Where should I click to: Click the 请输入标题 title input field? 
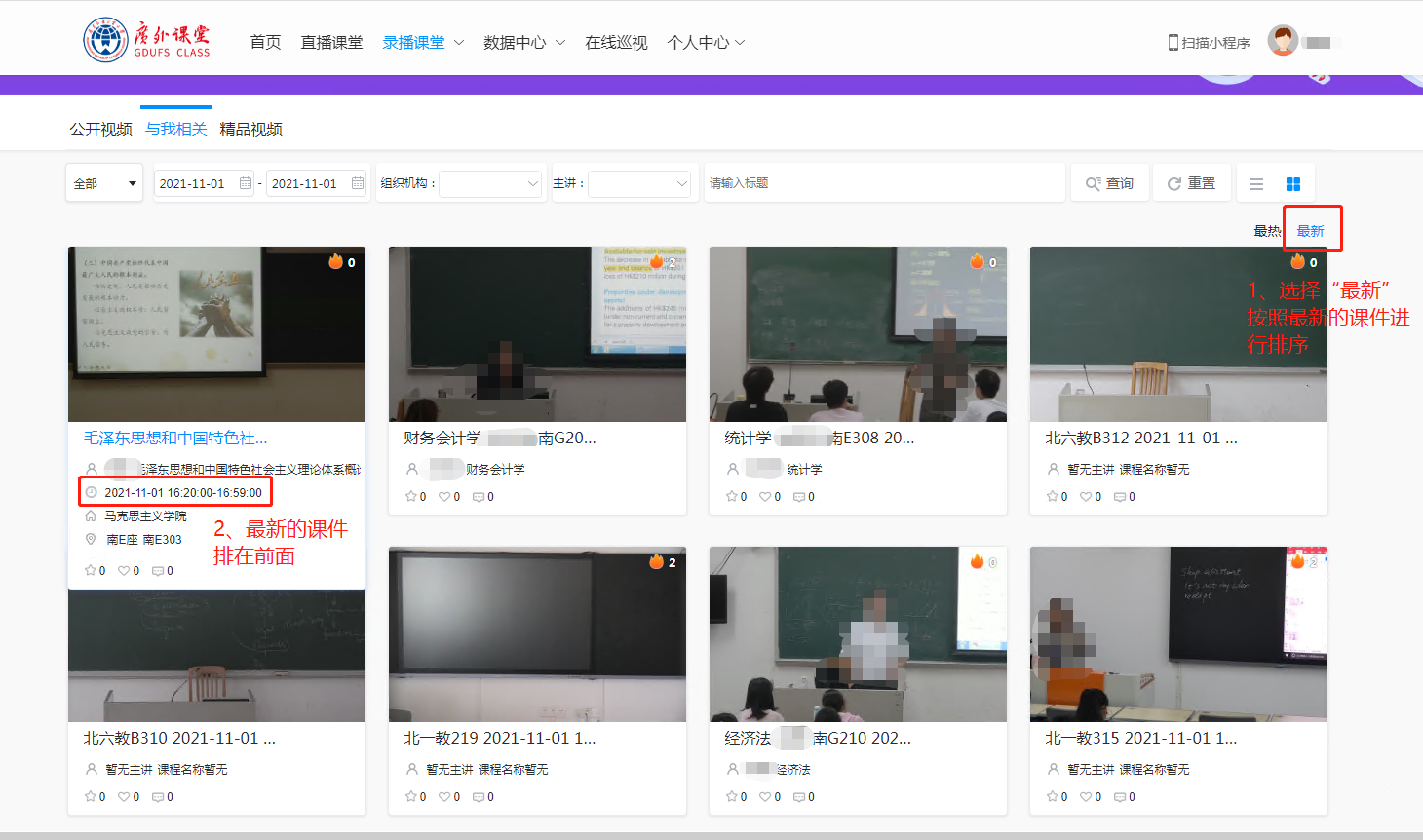(883, 183)
